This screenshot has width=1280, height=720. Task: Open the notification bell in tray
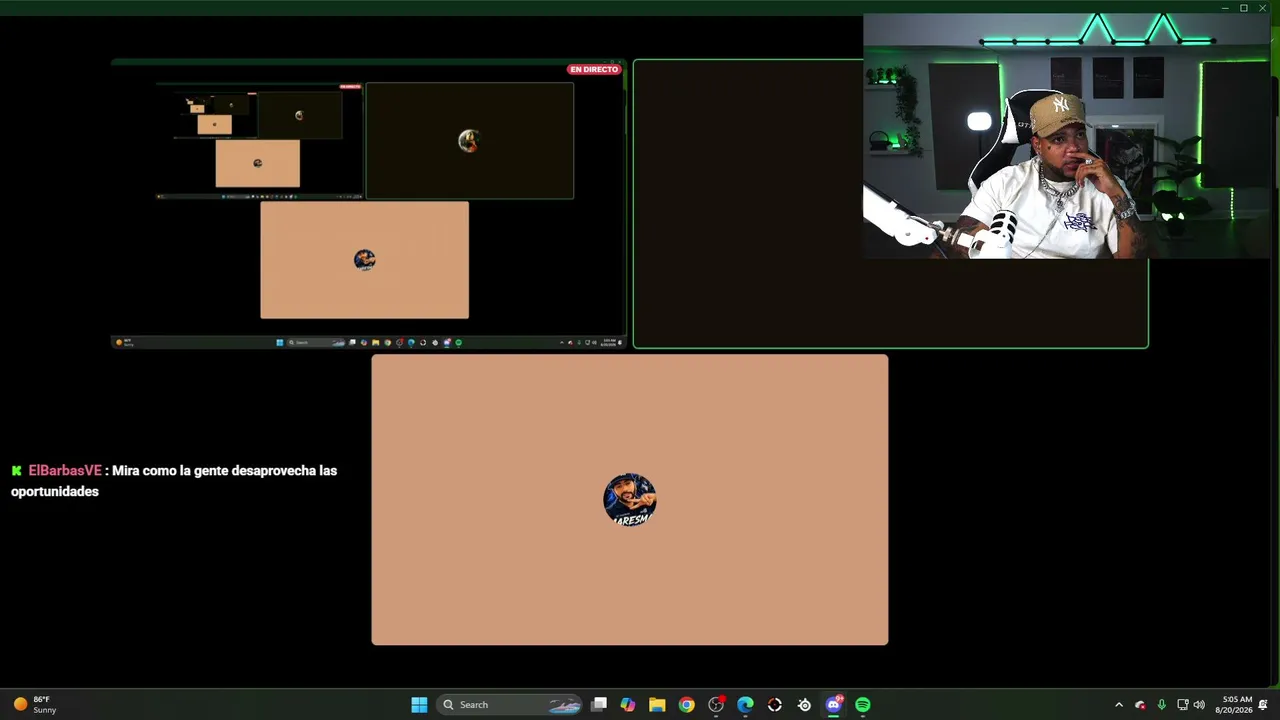tap(1263, 705)
